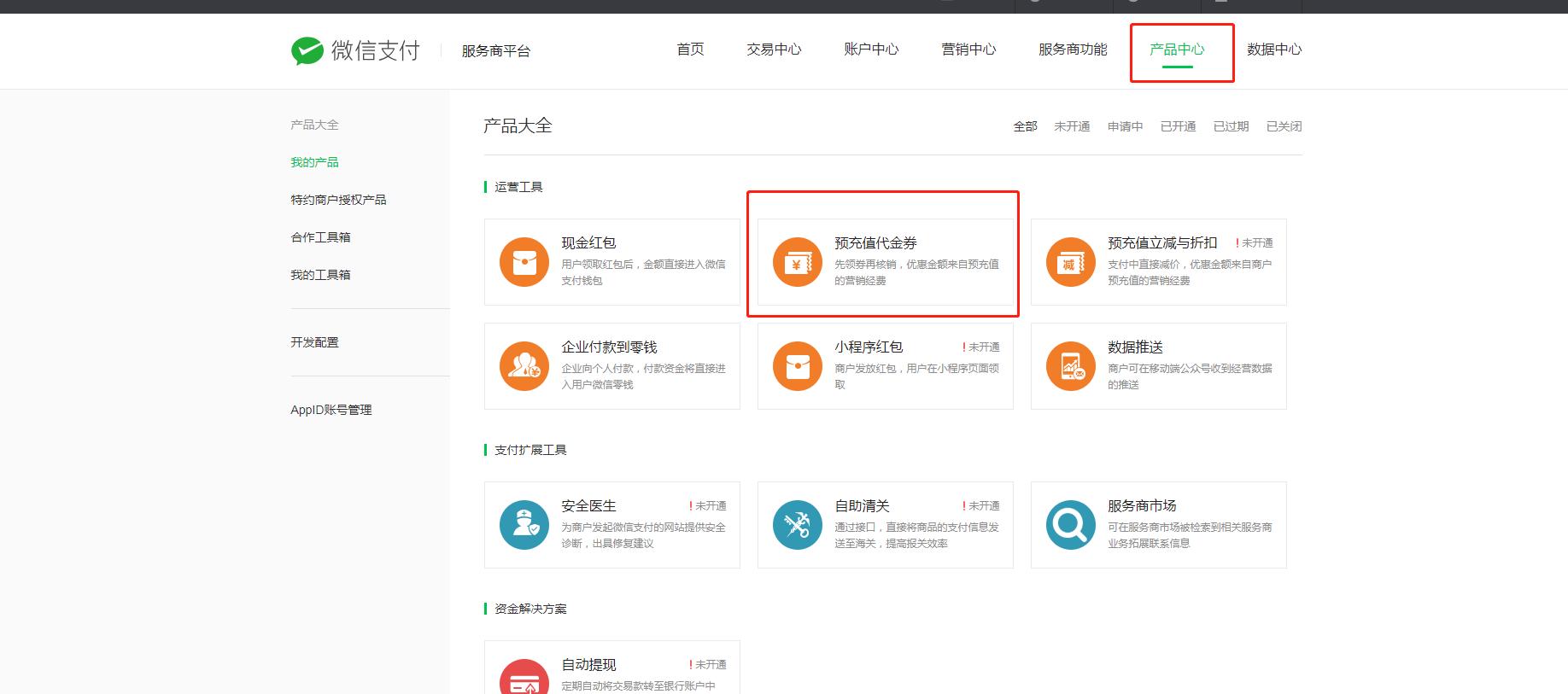The width and height of the screenshot is (1568, 694).
Task: Open the 服务商功能 navigation tab
Action: (1073, 50)
